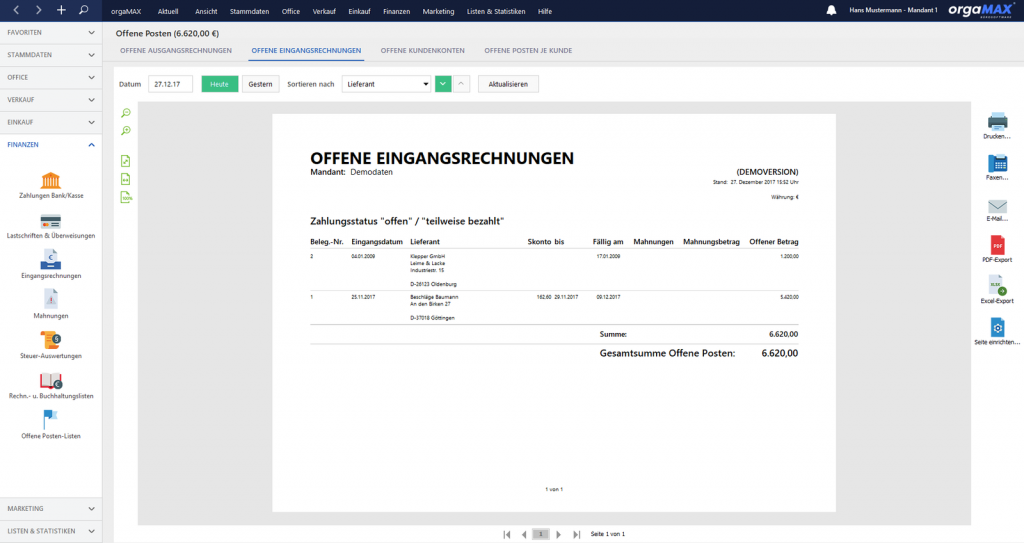Open Lastschriften & Überweisungen
The width and height of the screenshot is (1024, 543).
[51, 226]
